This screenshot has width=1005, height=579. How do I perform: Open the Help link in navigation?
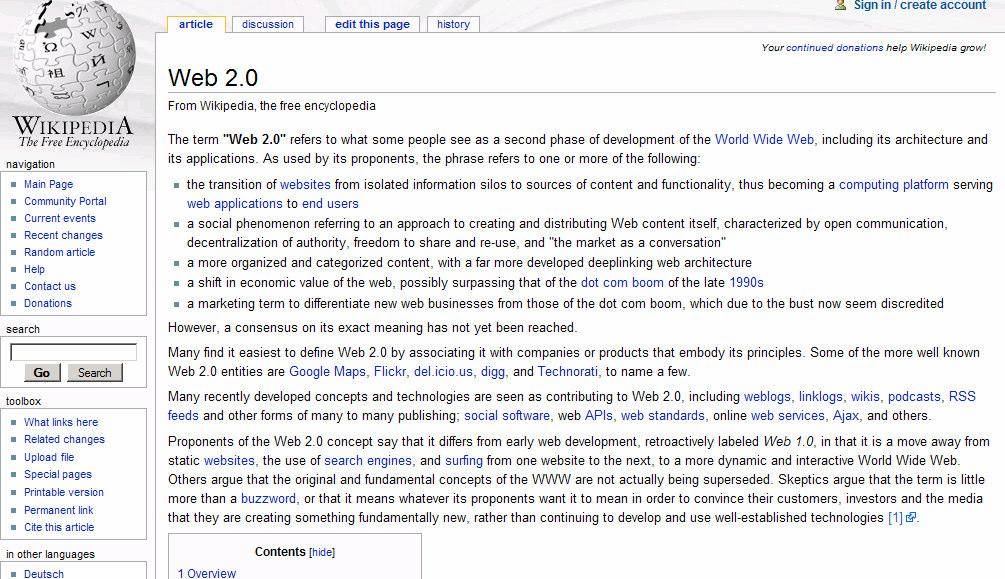[x=35, y=269]
